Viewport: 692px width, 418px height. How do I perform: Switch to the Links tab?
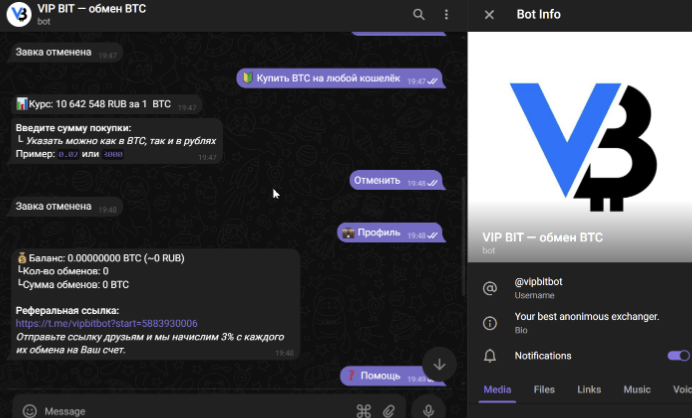589,389
